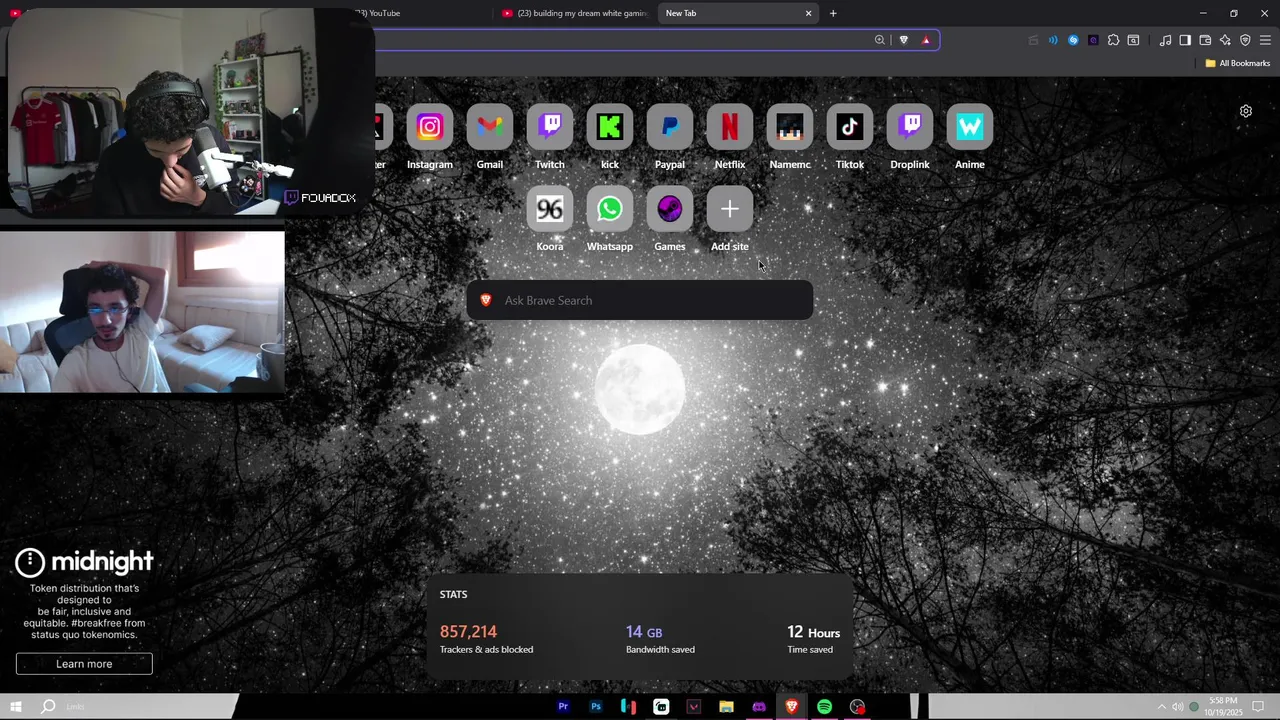Click the 12 Hours time saved stat
Screen dimensions: 1280x720
point(813,639)
